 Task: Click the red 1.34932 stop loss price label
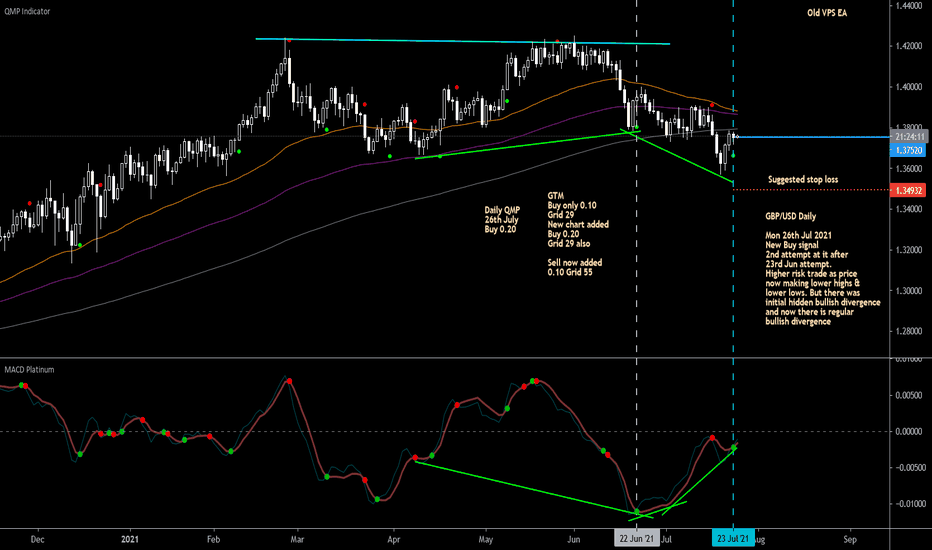tap(908, 190)
